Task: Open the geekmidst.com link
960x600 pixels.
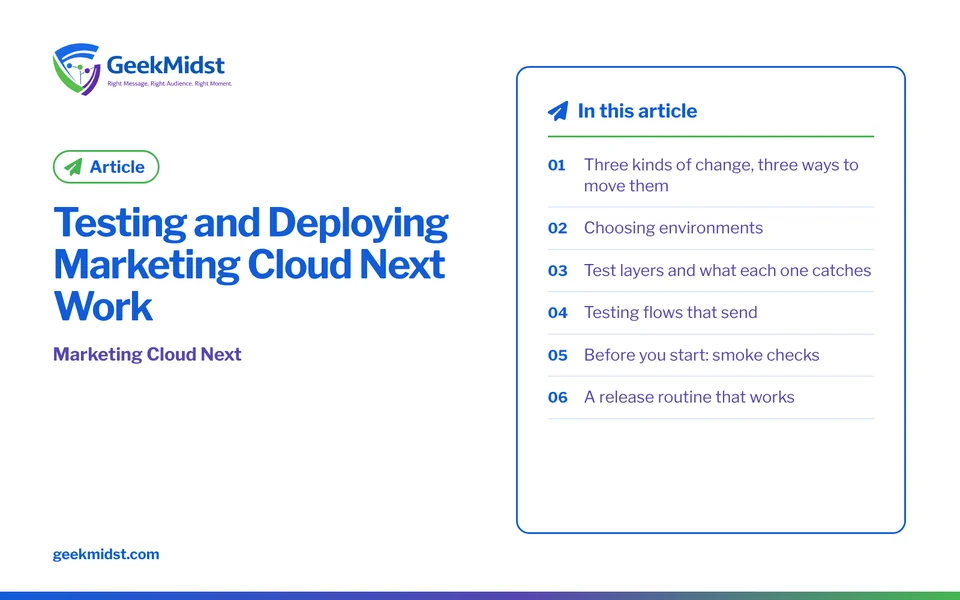Action: coord(106,554)
